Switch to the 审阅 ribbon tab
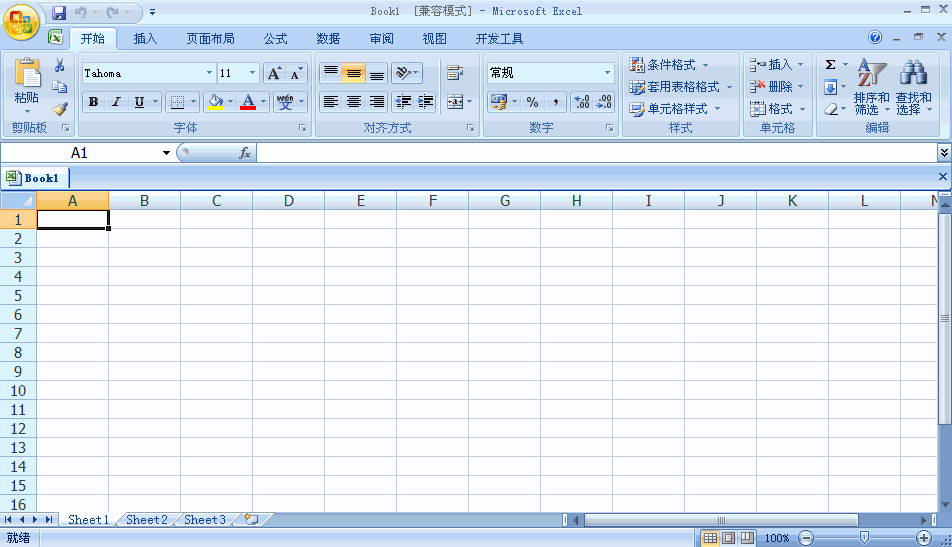 click(381, 39)
